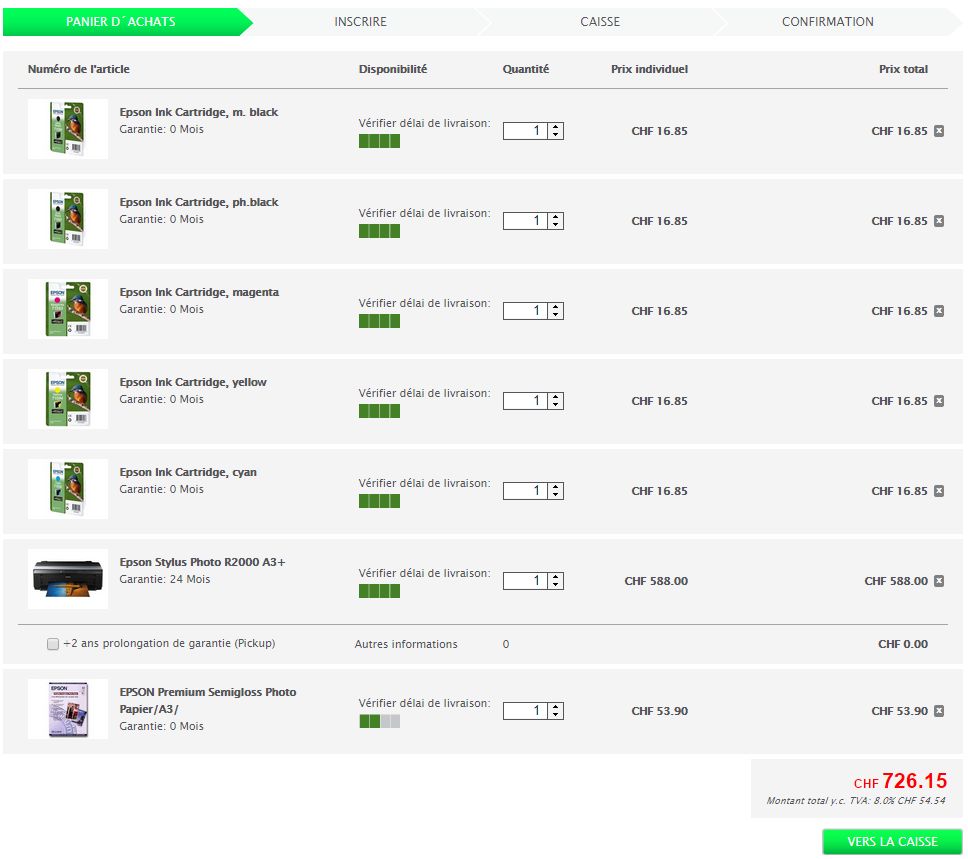This screenshot has width=968, height=859.
Task: Open Epson Ink Cartridge, yellow product
Action: [193, 382]
